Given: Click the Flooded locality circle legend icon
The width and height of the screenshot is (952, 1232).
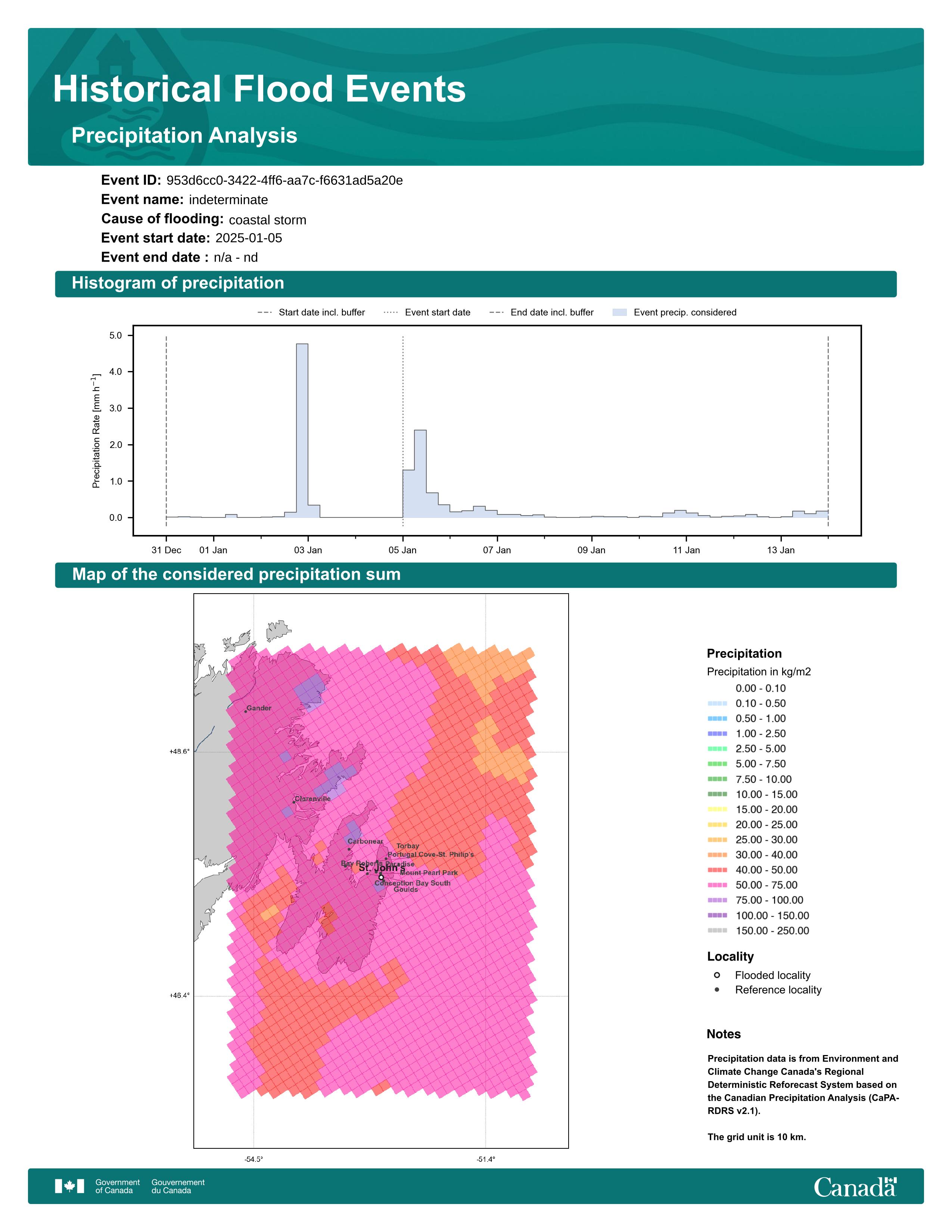Looking at the screenshot, I should pyautogui.click(x=717, y=975).
